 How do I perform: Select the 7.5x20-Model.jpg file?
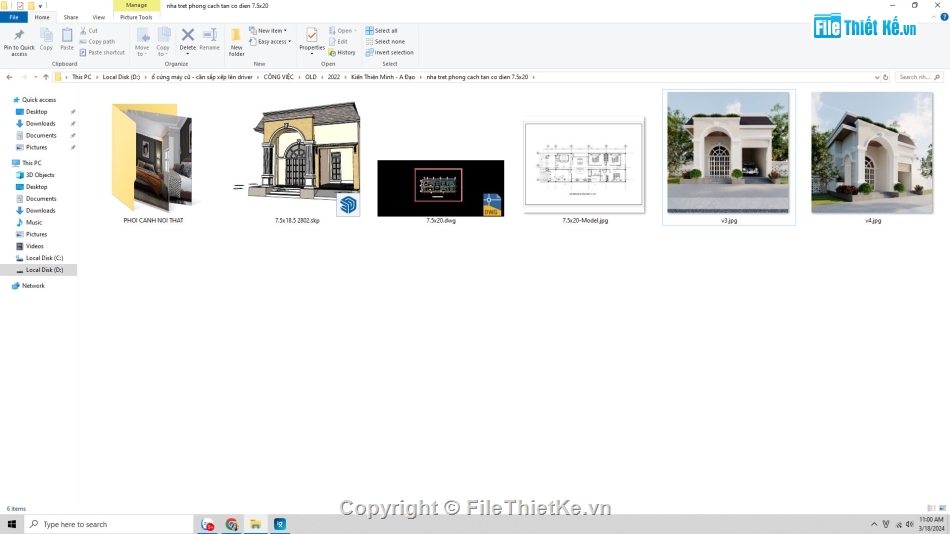coord(585,170)
